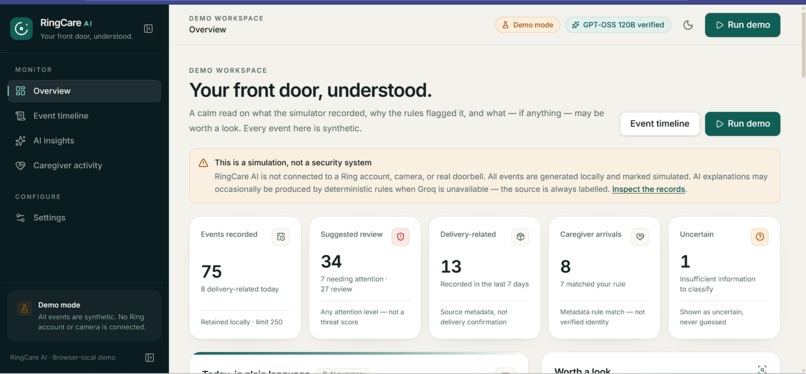Click the Delivery-related package icon
This screenshot has height=374, width=806.
pyautogui.click(x=520, y=237)
